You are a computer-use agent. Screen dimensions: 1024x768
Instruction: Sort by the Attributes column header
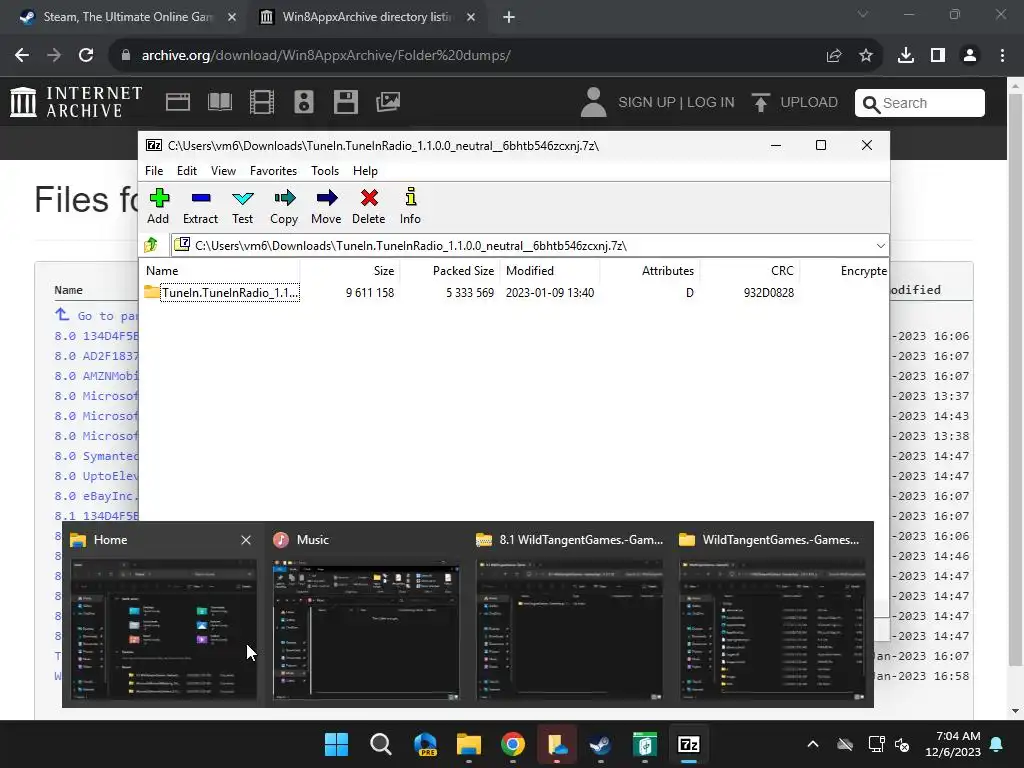tap(650, 270)
